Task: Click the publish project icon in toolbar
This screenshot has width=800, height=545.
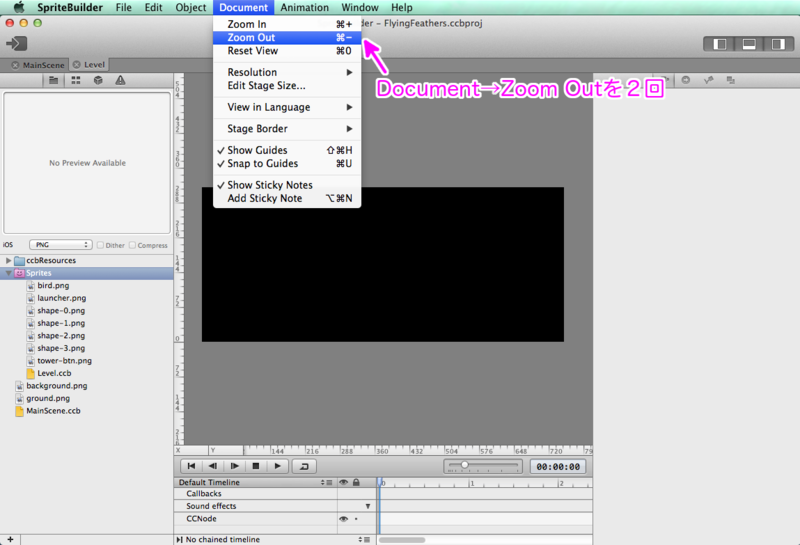Action: coord(16,43)
